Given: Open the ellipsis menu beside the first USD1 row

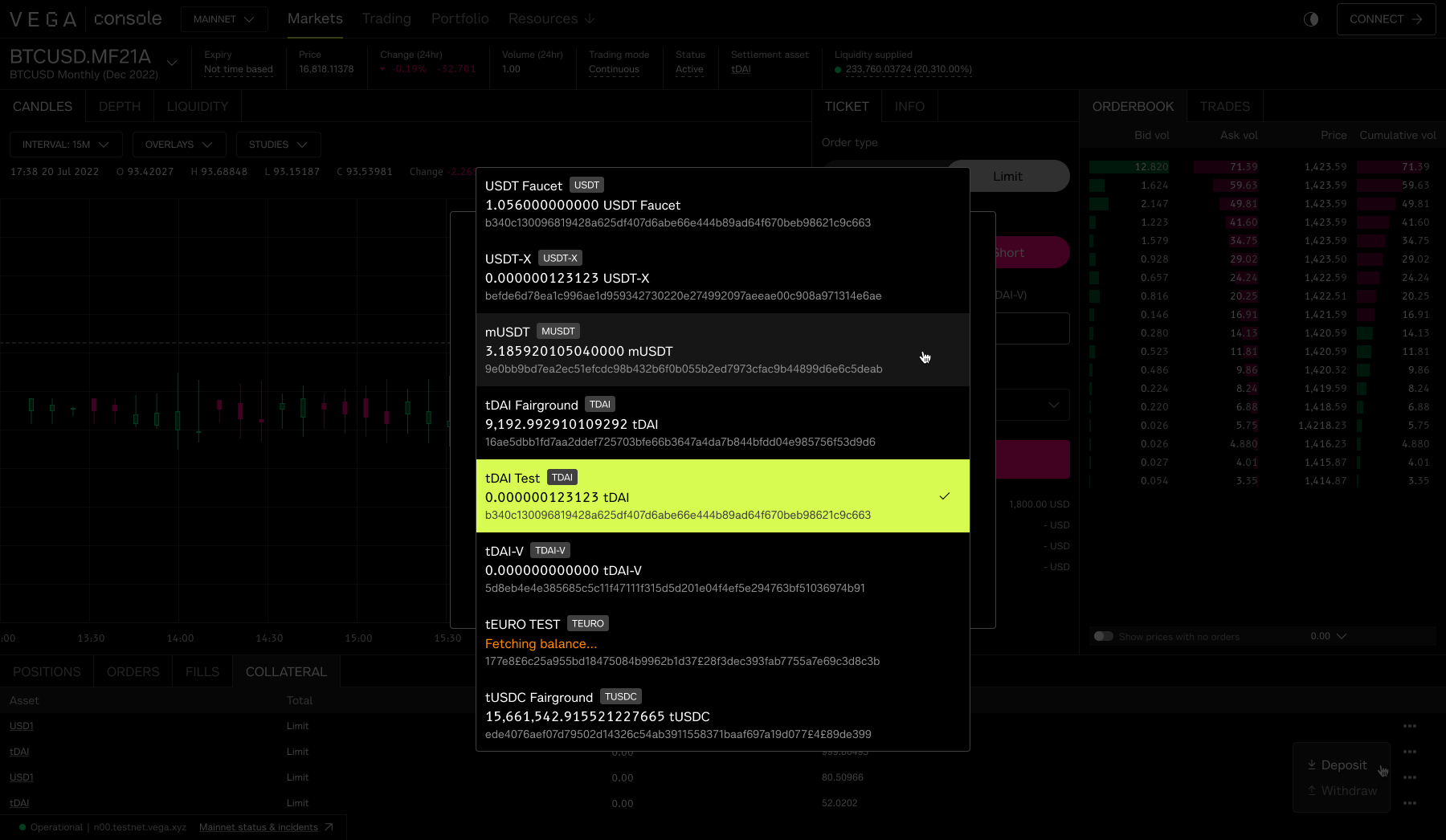Looking at the screenshot, I should click(x=1410, y=726).
